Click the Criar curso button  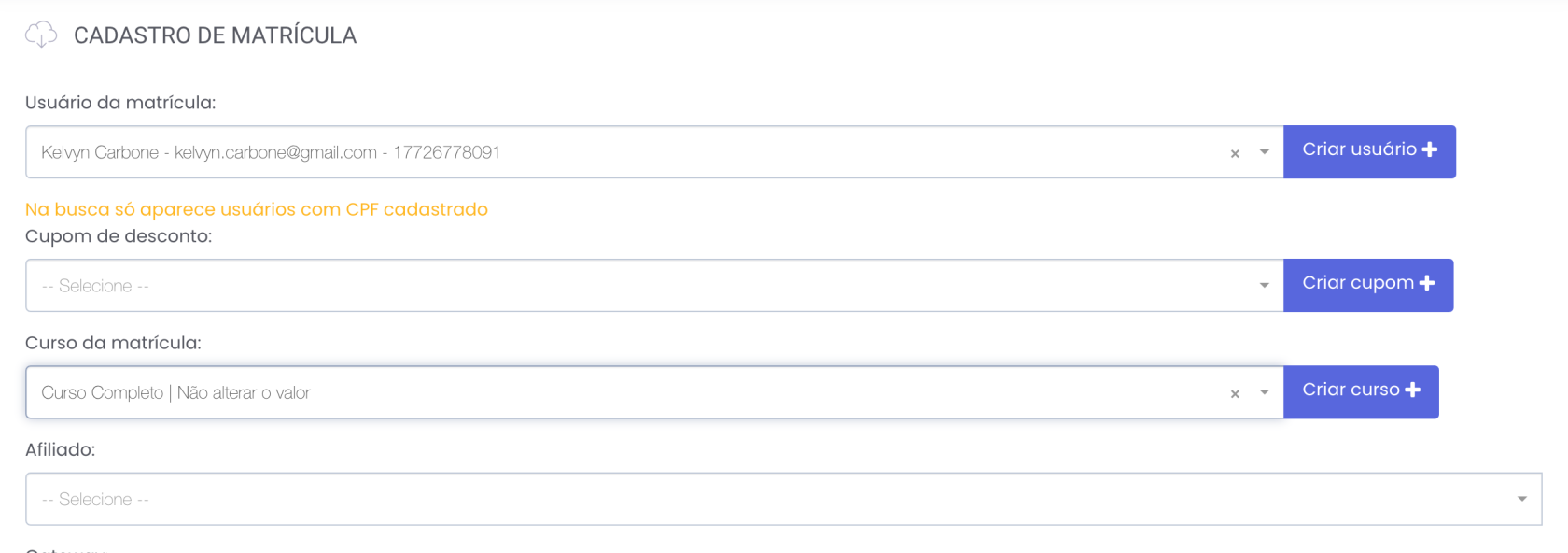click(1361, 390)
